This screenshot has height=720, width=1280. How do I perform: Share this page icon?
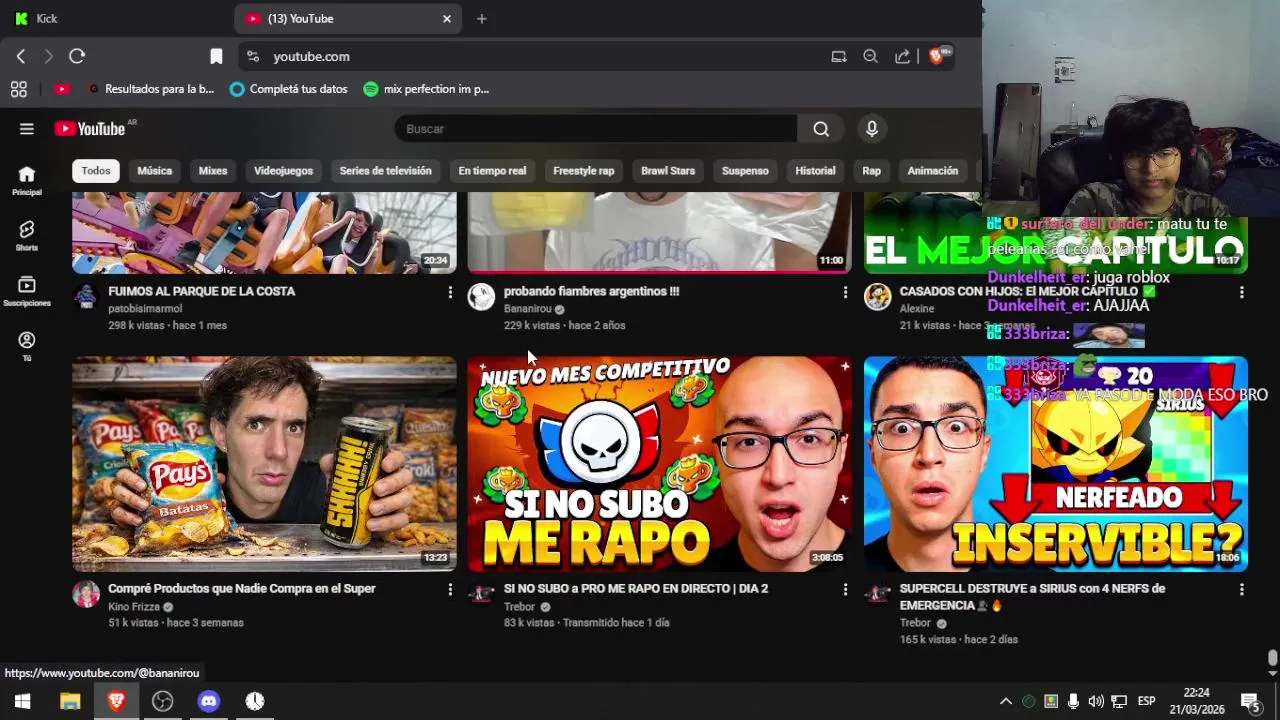902,56
